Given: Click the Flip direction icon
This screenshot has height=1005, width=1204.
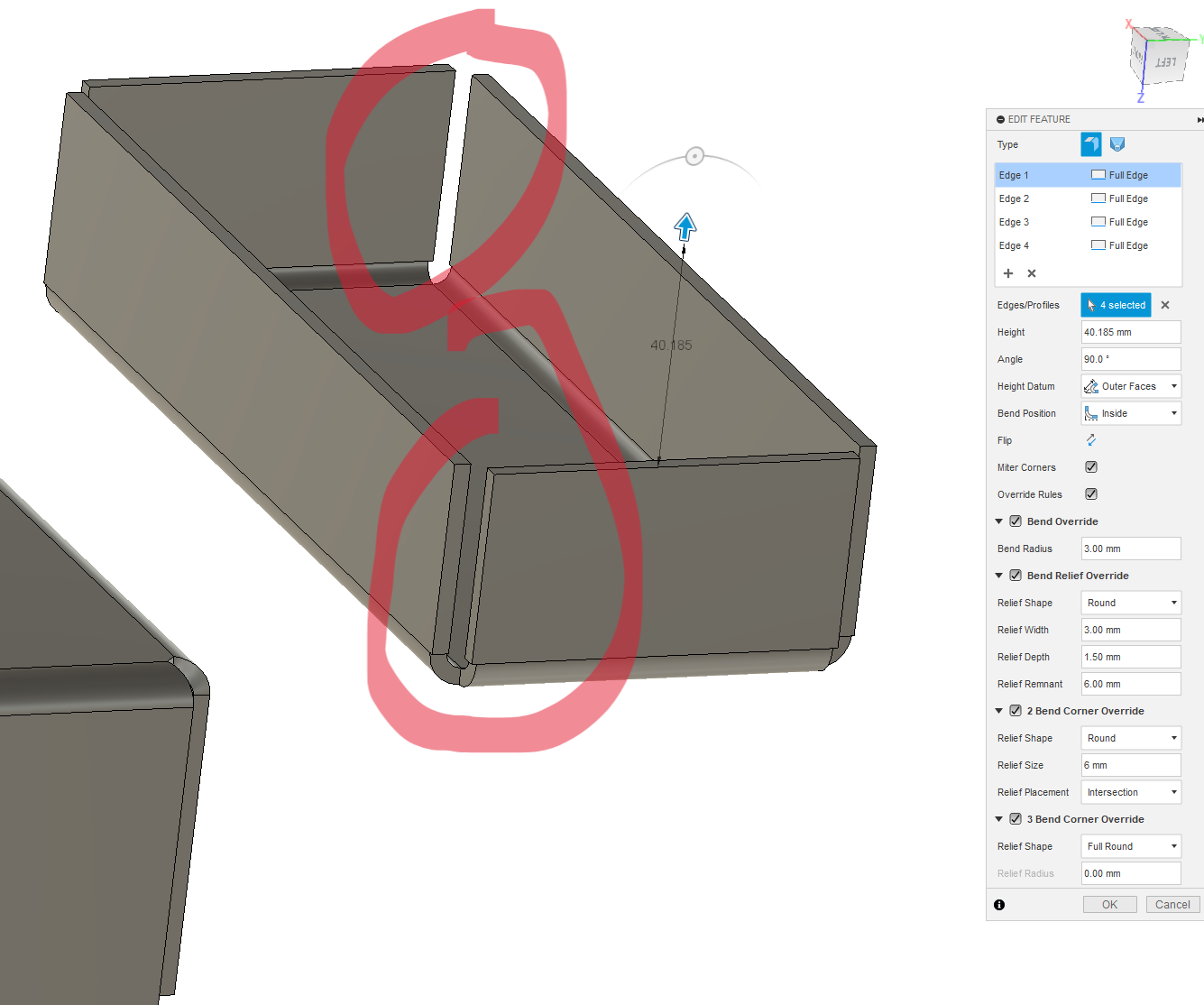Looking at the screenshot, I should click(1091, 440).
